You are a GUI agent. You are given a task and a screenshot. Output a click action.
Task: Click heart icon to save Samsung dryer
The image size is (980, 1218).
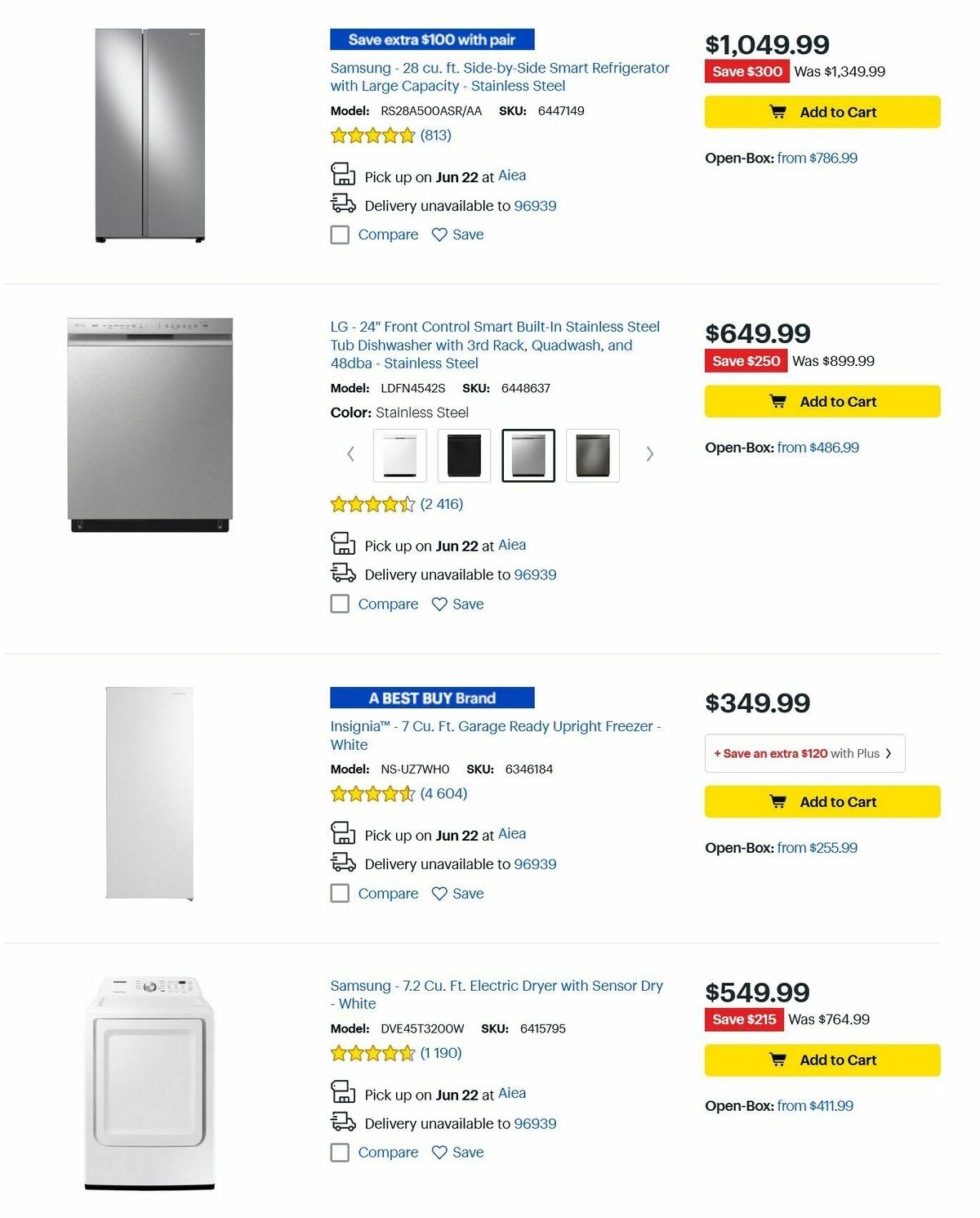(x=439, y=1152)
